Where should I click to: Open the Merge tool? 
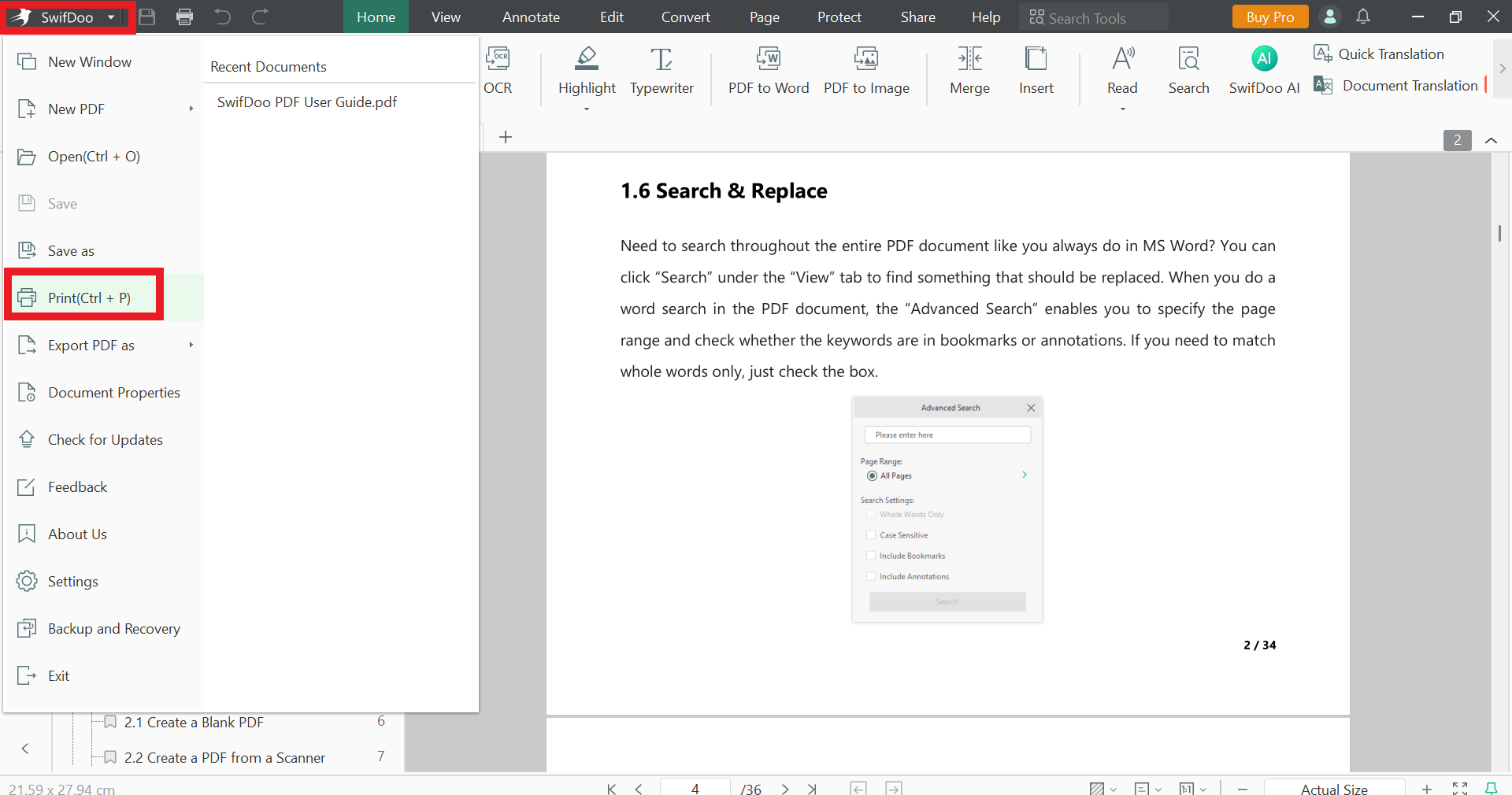coord(969,71)
